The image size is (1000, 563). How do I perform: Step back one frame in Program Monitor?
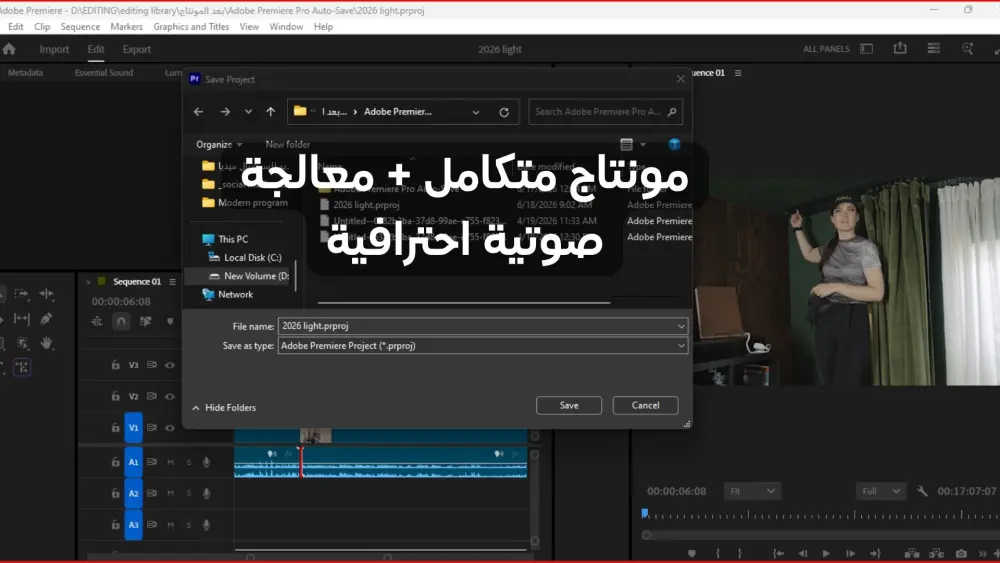click(803, 553)
